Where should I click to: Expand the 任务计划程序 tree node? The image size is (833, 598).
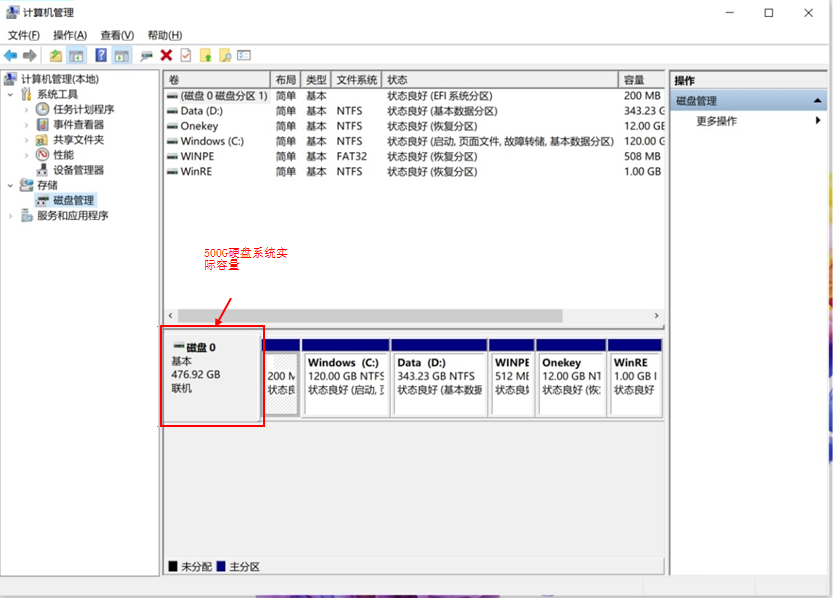click(27, 109)
